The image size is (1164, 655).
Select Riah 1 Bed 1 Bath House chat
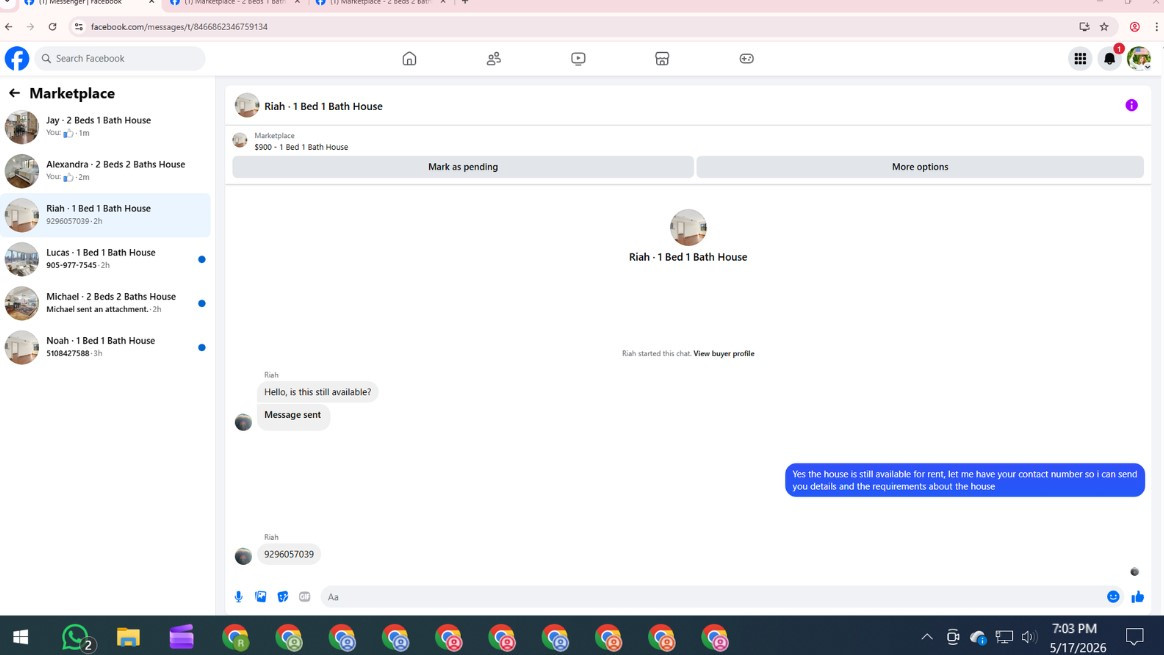tap(106, 215)
